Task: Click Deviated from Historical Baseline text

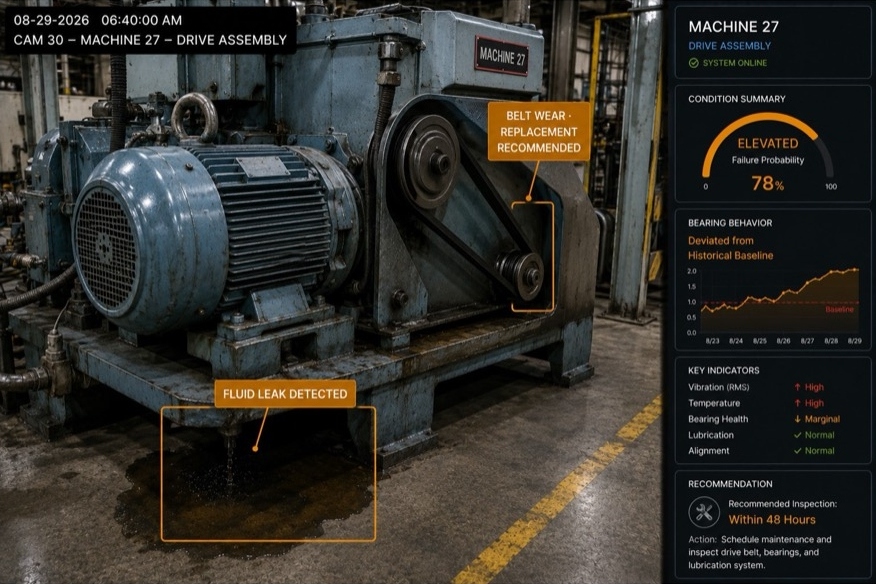Action: point(730,248)
